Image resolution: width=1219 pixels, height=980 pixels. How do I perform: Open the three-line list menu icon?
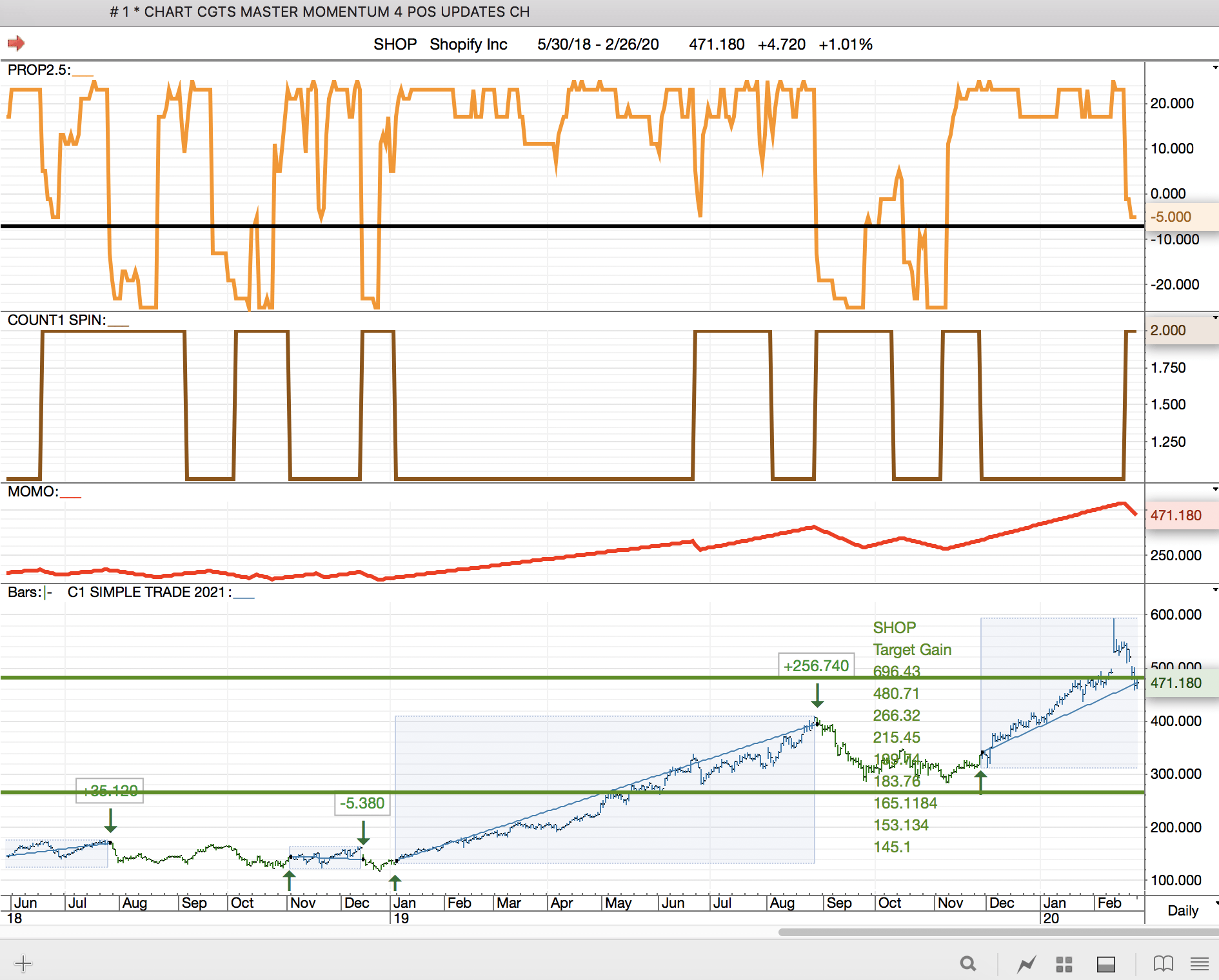tap(1200, 964)
